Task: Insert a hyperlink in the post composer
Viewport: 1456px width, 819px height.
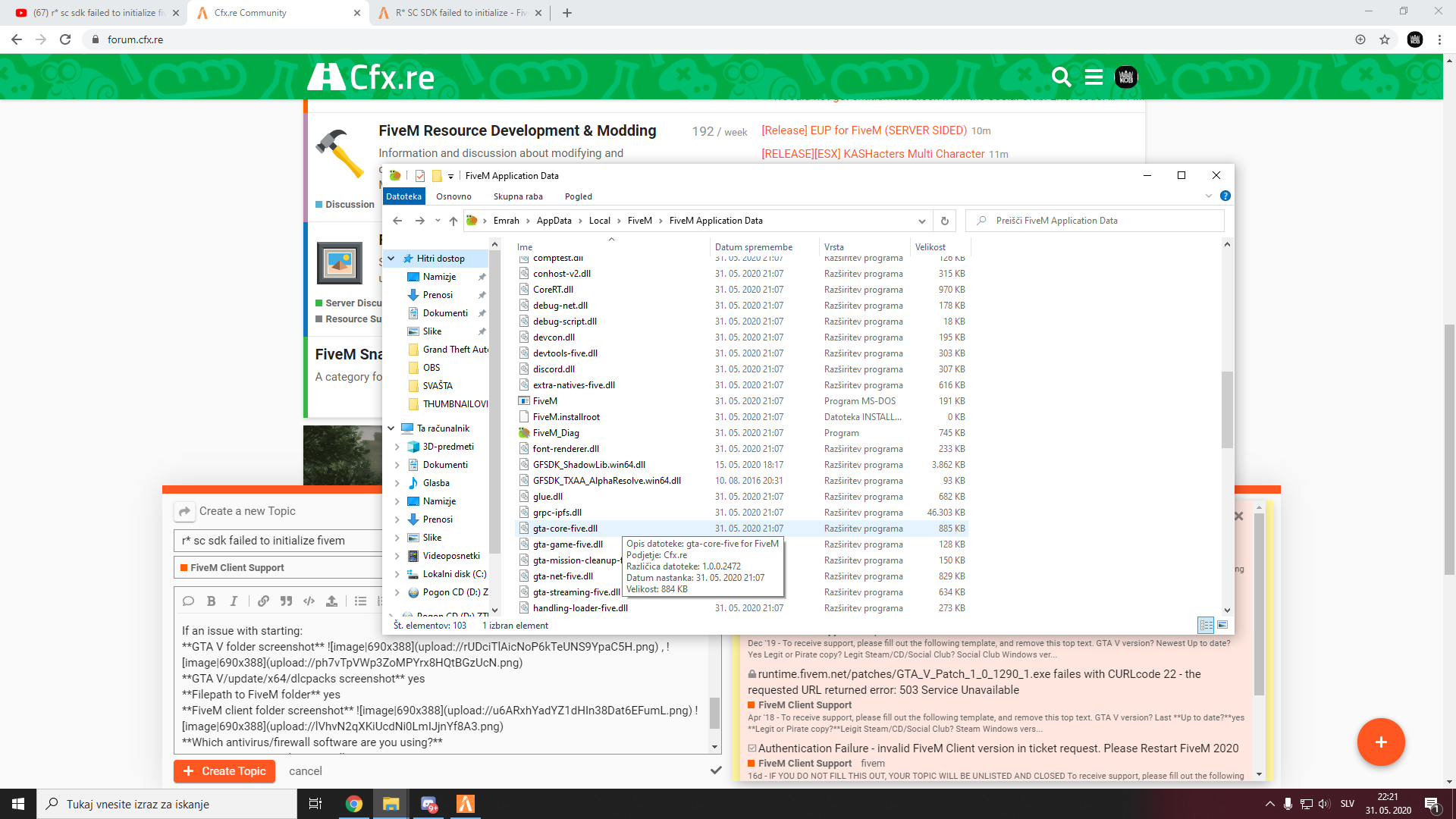Action: click(263, 601)
